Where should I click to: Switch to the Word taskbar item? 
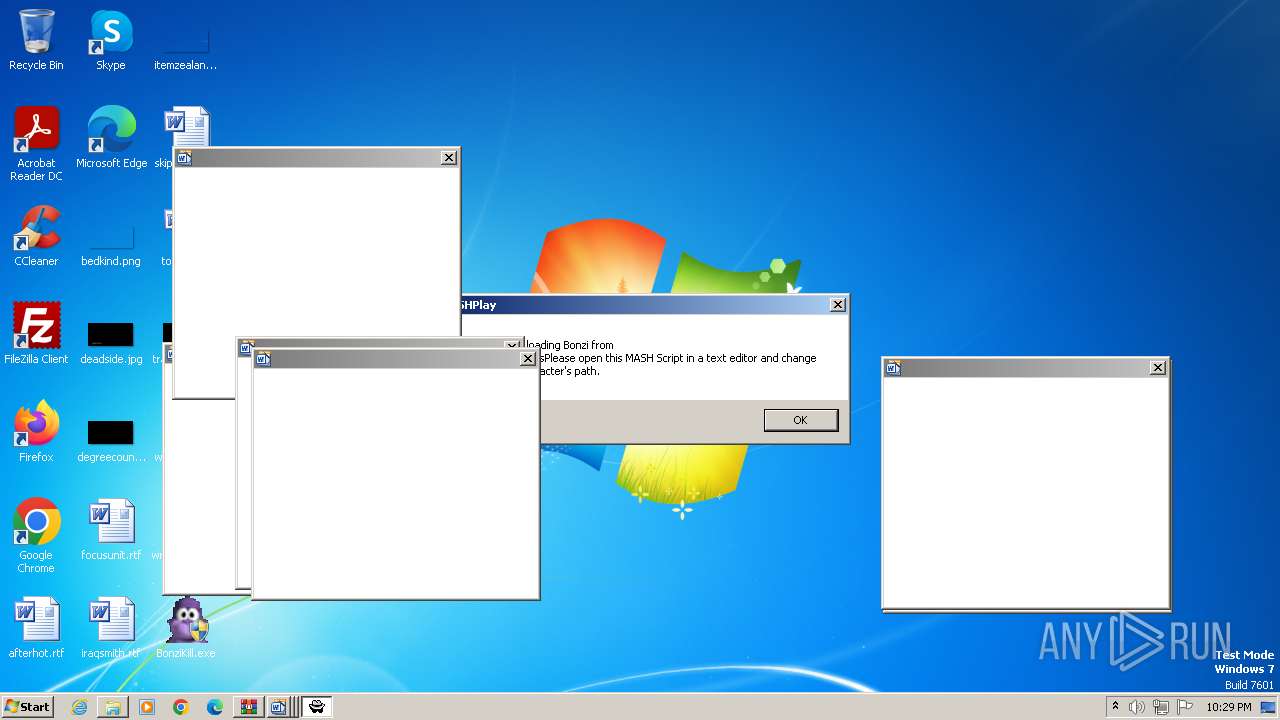[281, 707]
